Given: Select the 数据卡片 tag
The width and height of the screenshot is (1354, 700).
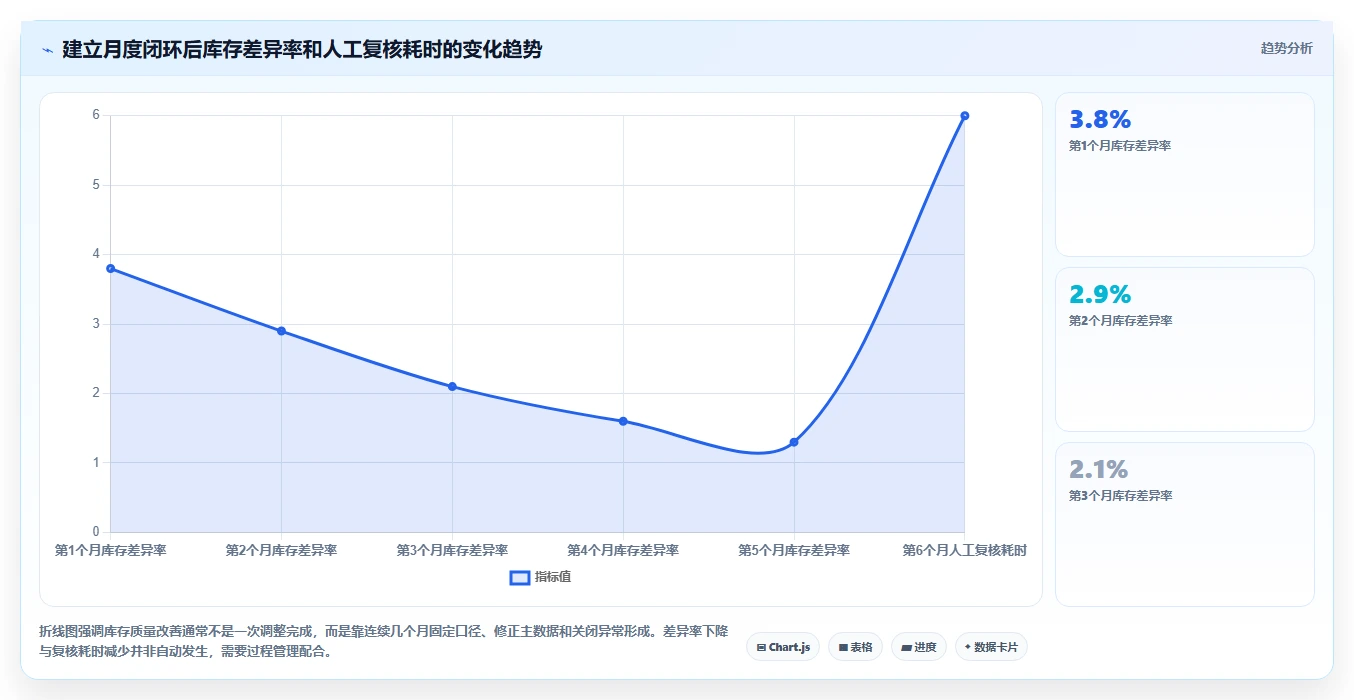Looking at the screenshot, I should [x=991, y=647].
